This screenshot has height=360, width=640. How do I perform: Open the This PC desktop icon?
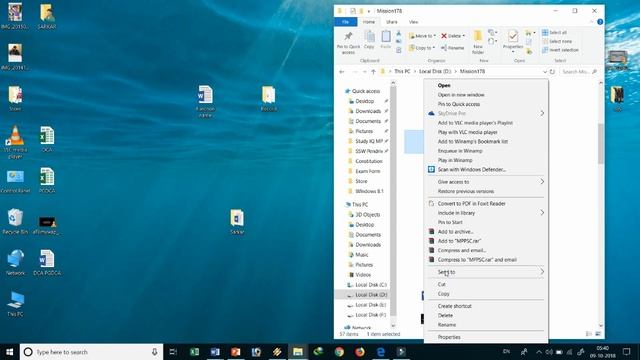point(15,304)
